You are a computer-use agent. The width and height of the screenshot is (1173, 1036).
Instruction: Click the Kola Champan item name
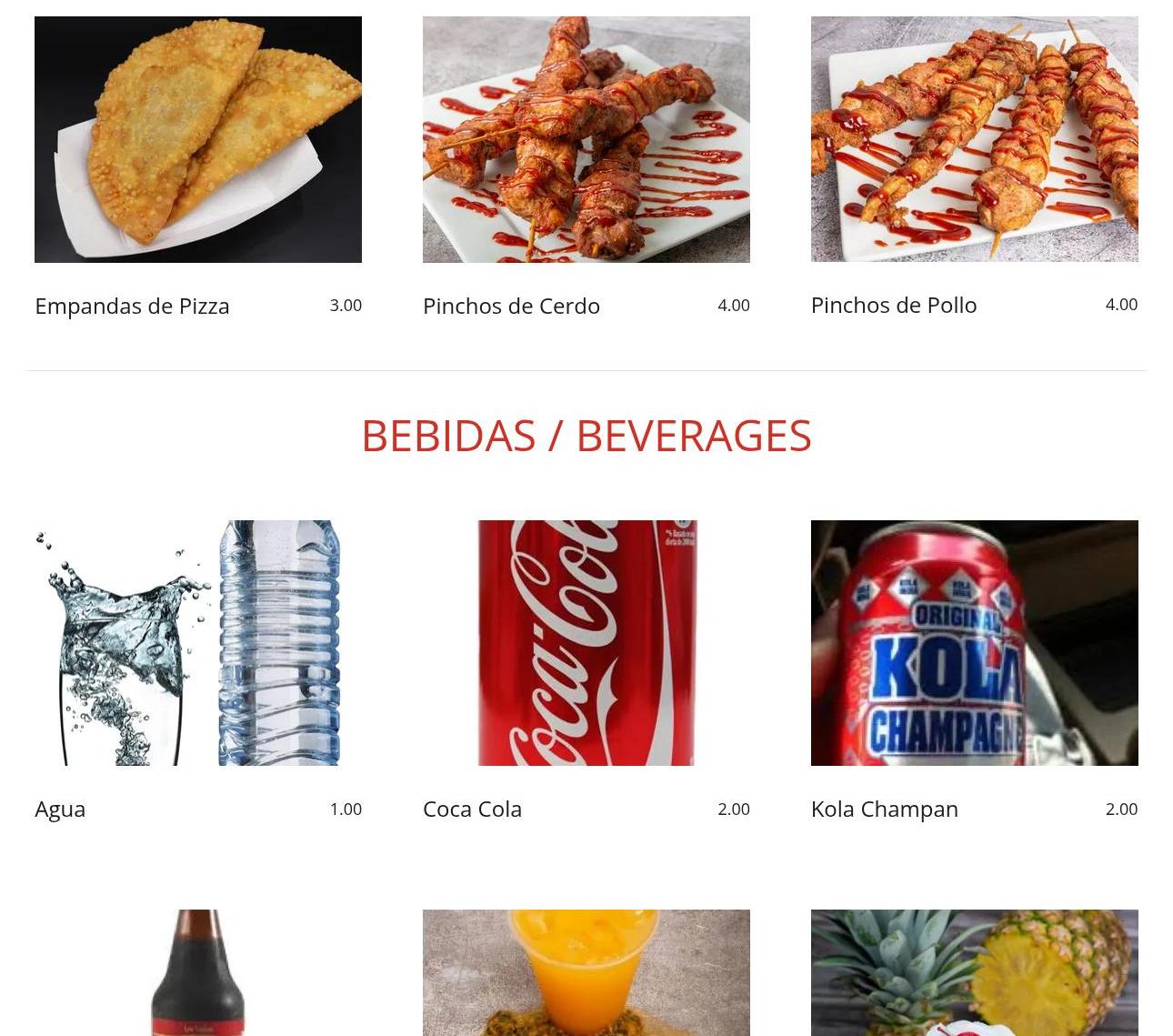click(x=885, y=810)
